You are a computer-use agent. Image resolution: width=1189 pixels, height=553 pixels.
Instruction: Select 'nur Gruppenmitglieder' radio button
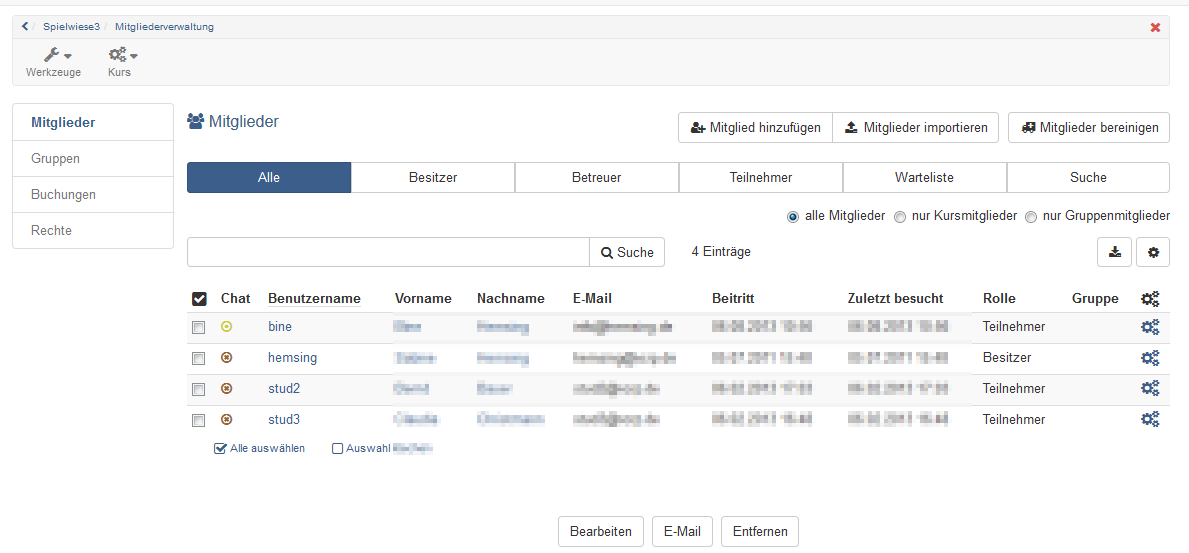[1031, 216]
